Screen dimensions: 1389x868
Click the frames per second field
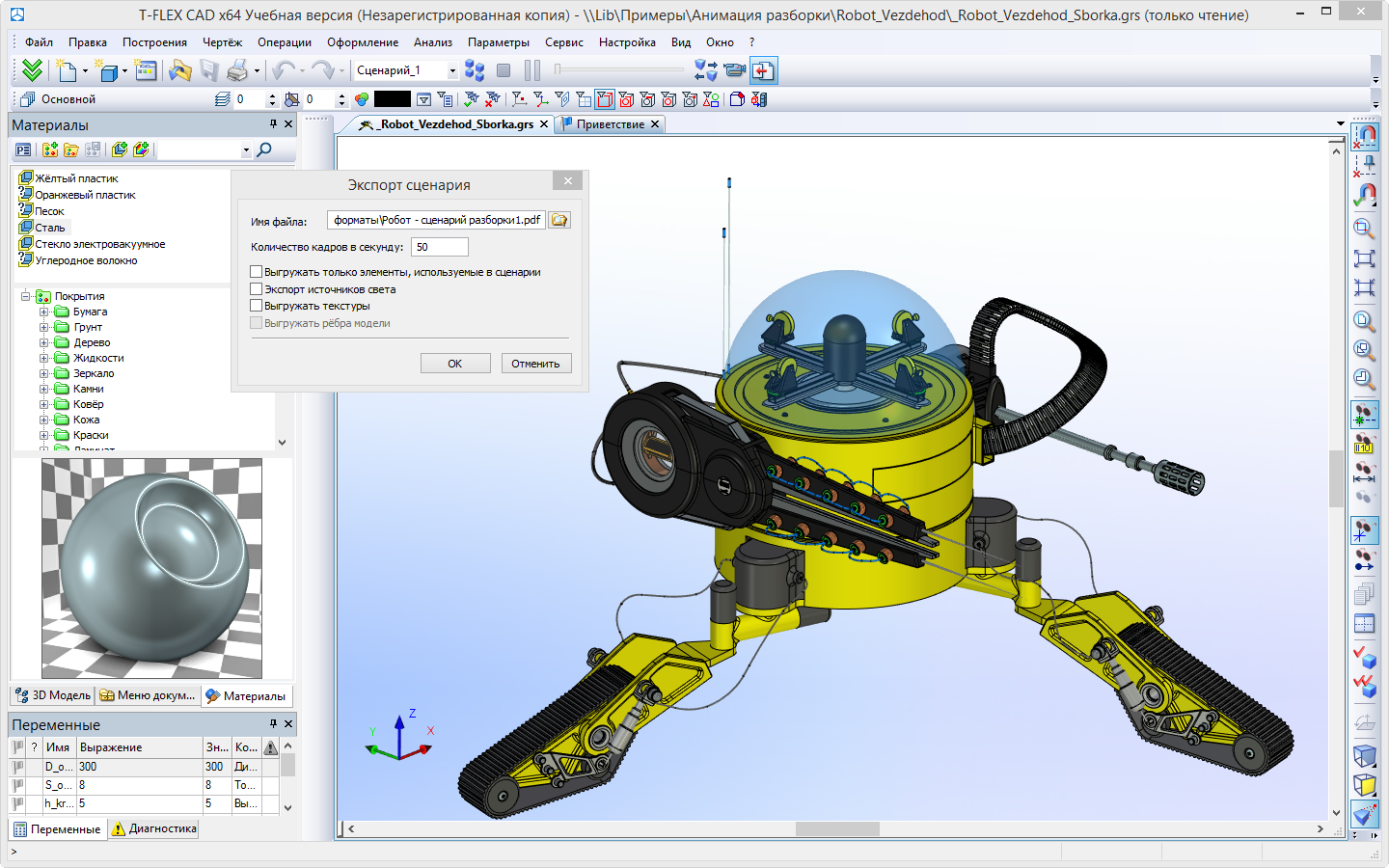(x=440, y=247)
